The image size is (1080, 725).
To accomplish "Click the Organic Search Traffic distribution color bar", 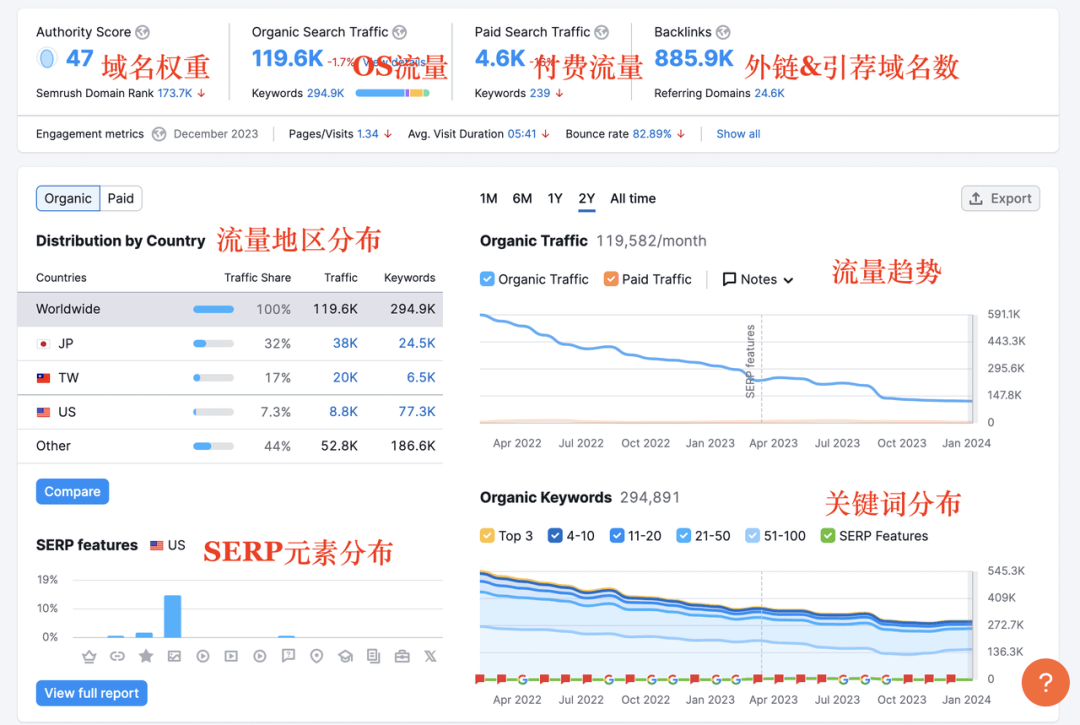I will click(392, 93).
